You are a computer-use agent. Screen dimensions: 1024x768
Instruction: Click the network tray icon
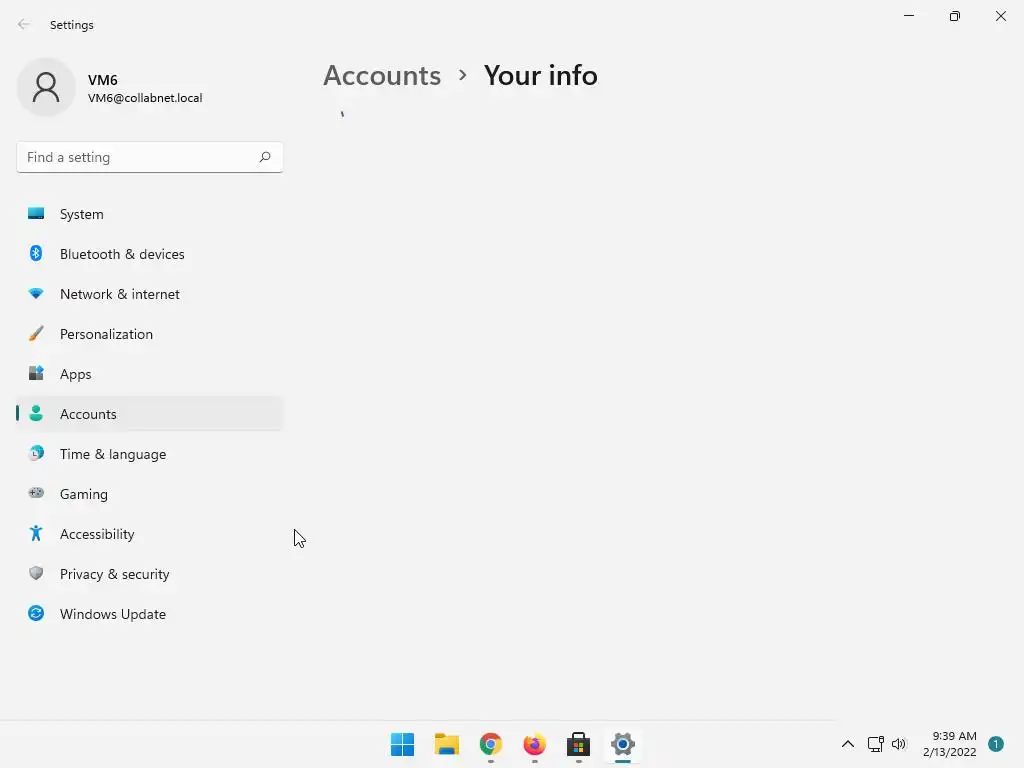(x=875, y=744)
